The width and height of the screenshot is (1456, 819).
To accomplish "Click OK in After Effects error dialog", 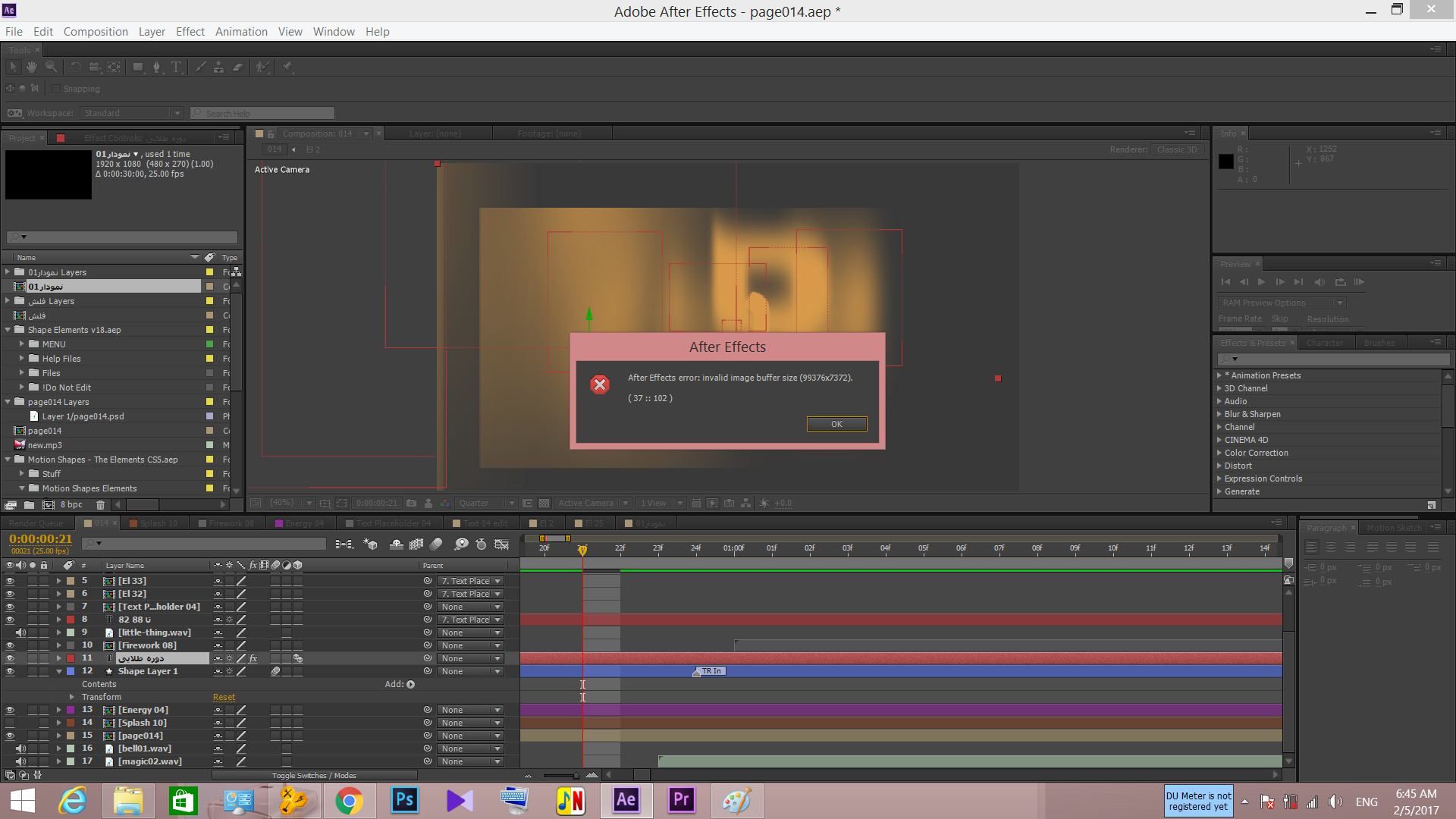I will pos(836,424).
